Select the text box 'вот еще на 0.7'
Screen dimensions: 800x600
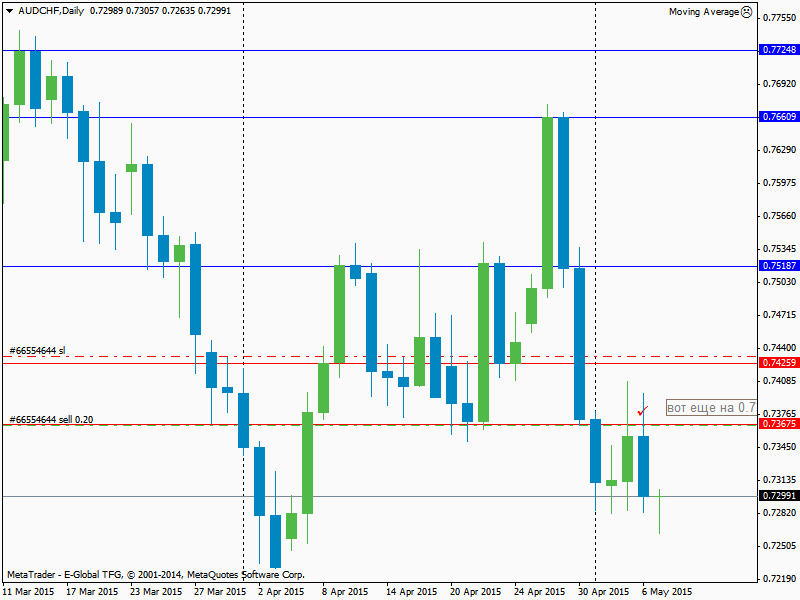point(711,407)
